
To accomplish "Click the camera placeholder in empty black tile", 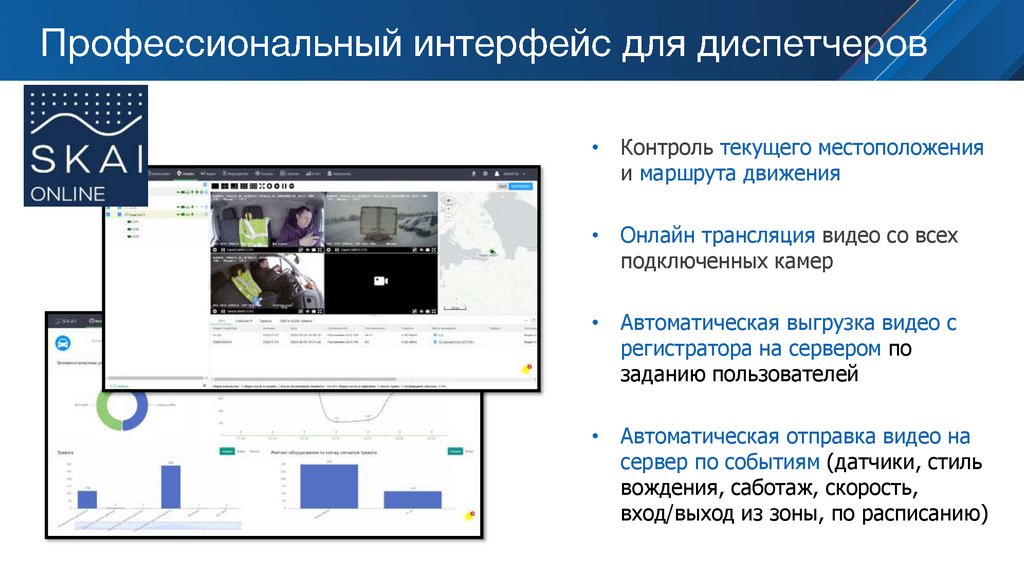I will pos(381,281).
